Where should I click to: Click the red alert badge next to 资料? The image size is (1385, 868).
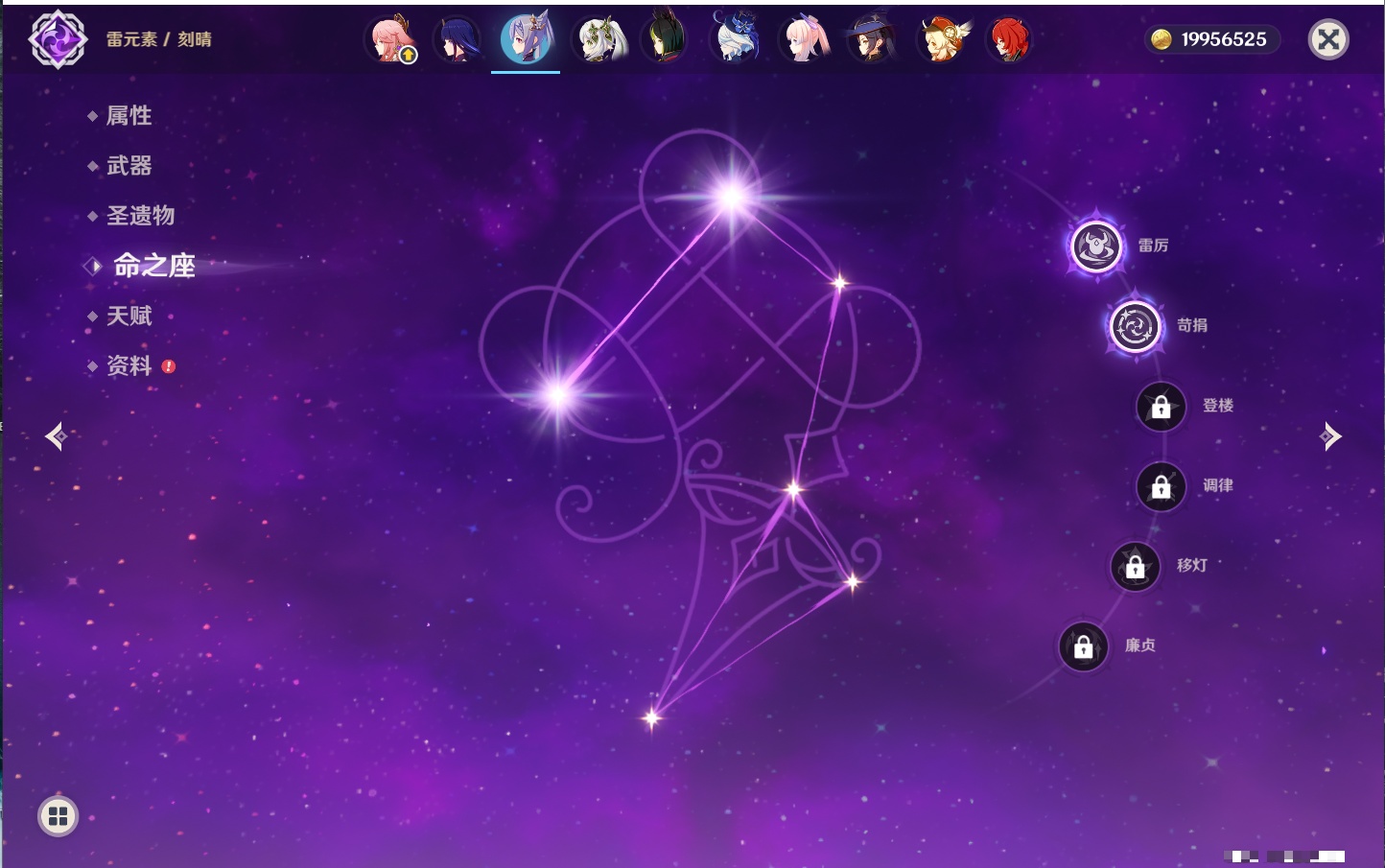(x=169, y=366)
